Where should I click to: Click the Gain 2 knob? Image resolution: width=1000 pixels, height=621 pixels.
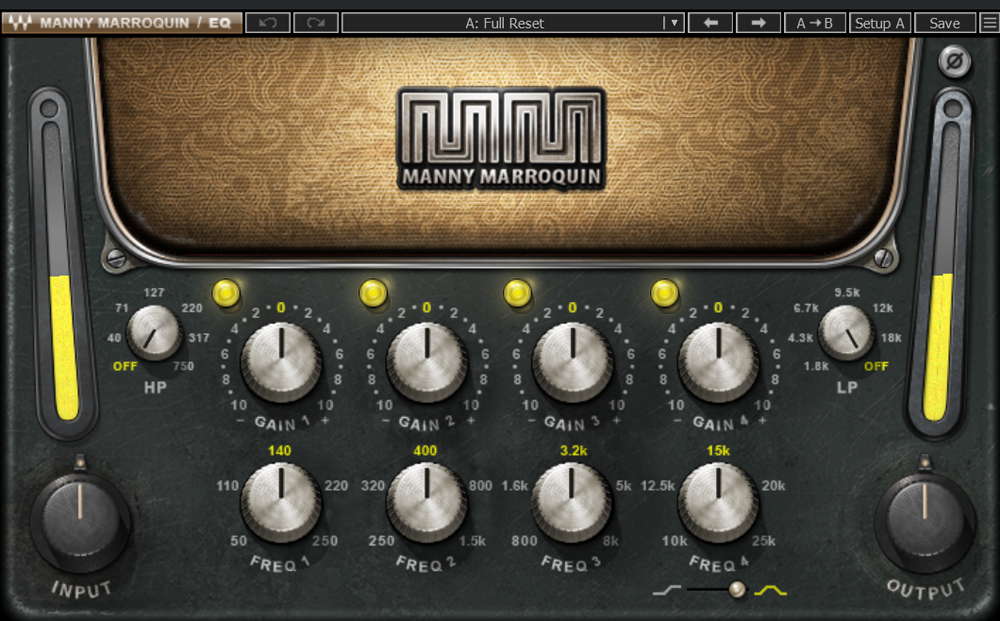(x=427, y=362)
